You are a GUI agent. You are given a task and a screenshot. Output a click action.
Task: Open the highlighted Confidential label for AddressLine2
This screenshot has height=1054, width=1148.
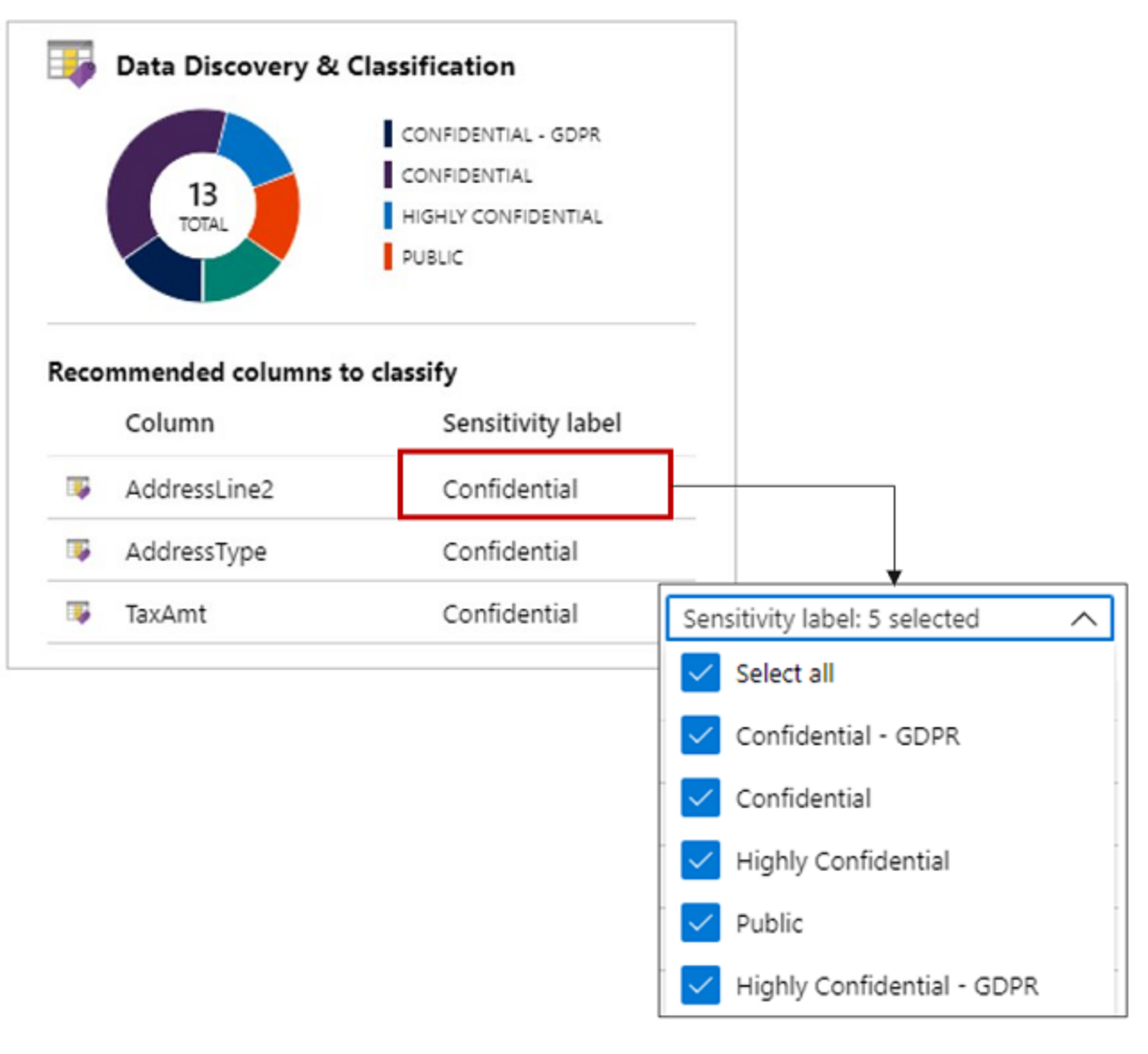(535, 484)
